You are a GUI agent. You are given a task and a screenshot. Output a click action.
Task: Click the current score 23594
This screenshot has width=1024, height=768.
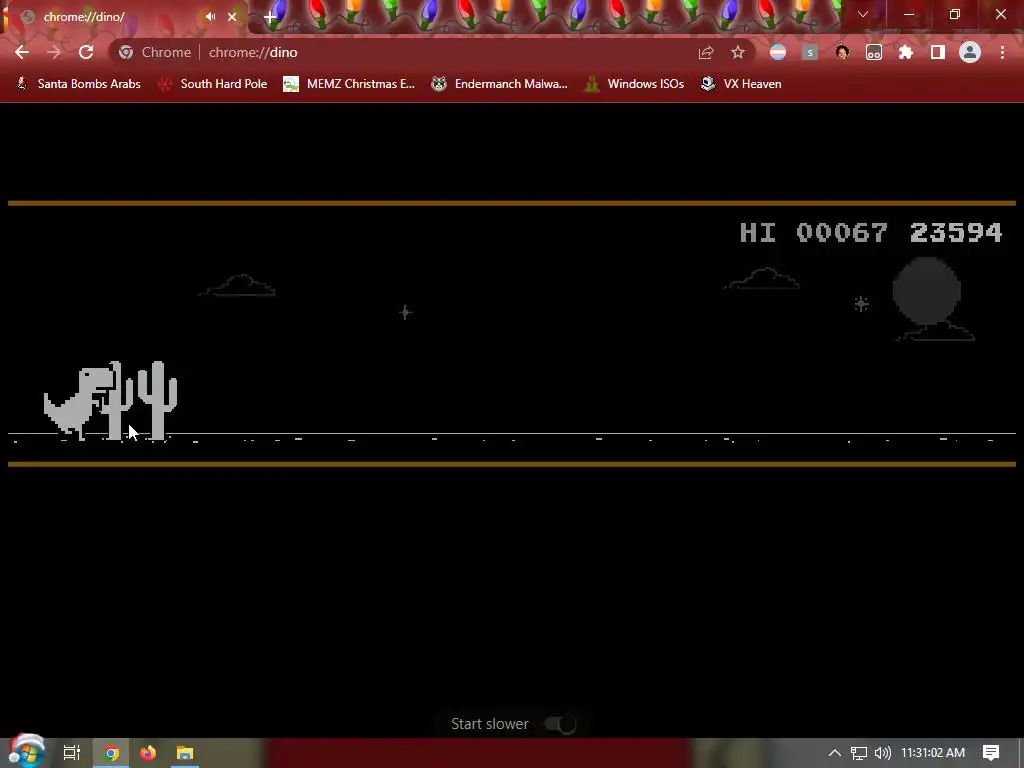coord(955,232)
